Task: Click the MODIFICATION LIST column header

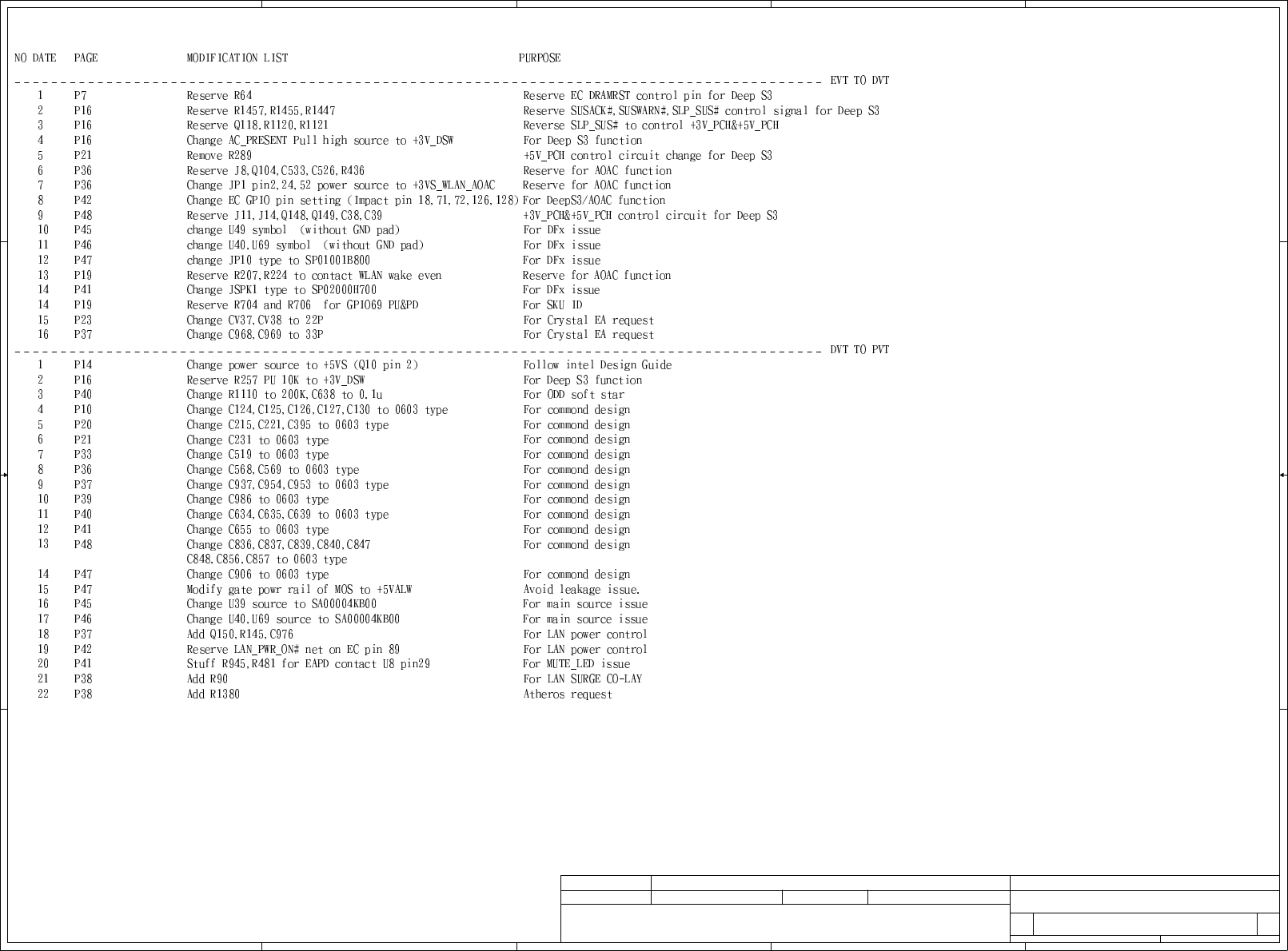Action: point(237,58)
